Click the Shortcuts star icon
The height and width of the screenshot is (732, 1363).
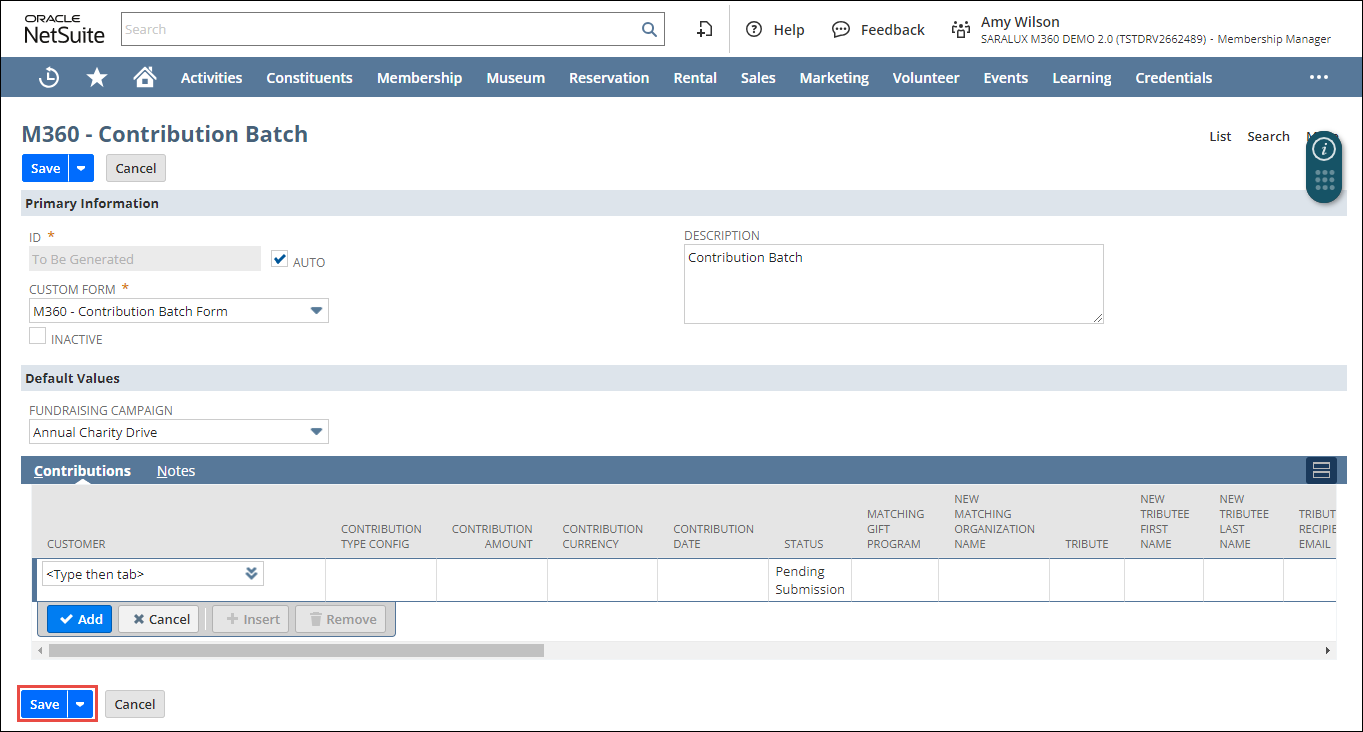97,78
